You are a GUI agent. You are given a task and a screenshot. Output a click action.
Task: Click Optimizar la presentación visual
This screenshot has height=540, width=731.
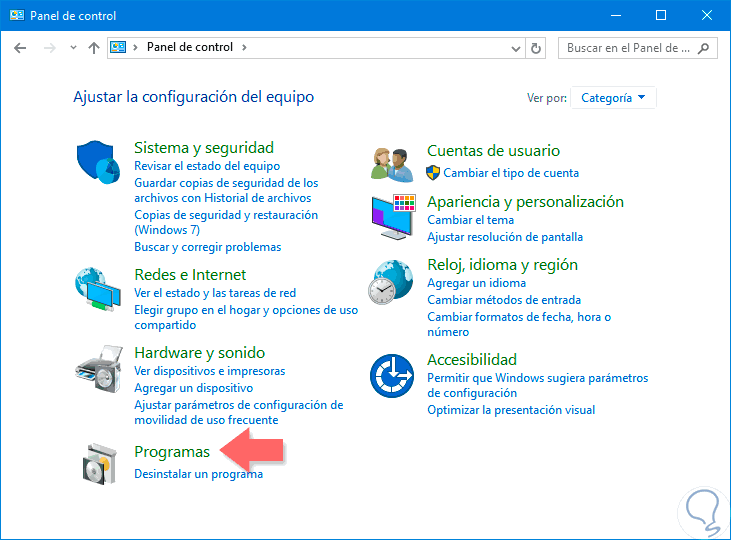(511, 410)
